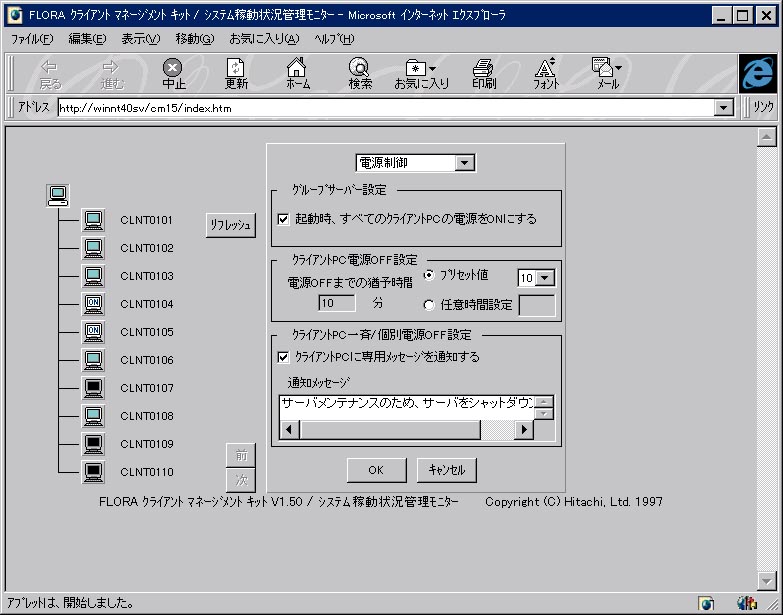This screenshot has height=615, width=783.
Task: Click the 電源OFF delay minutes field
Action: tap(337, 303)
